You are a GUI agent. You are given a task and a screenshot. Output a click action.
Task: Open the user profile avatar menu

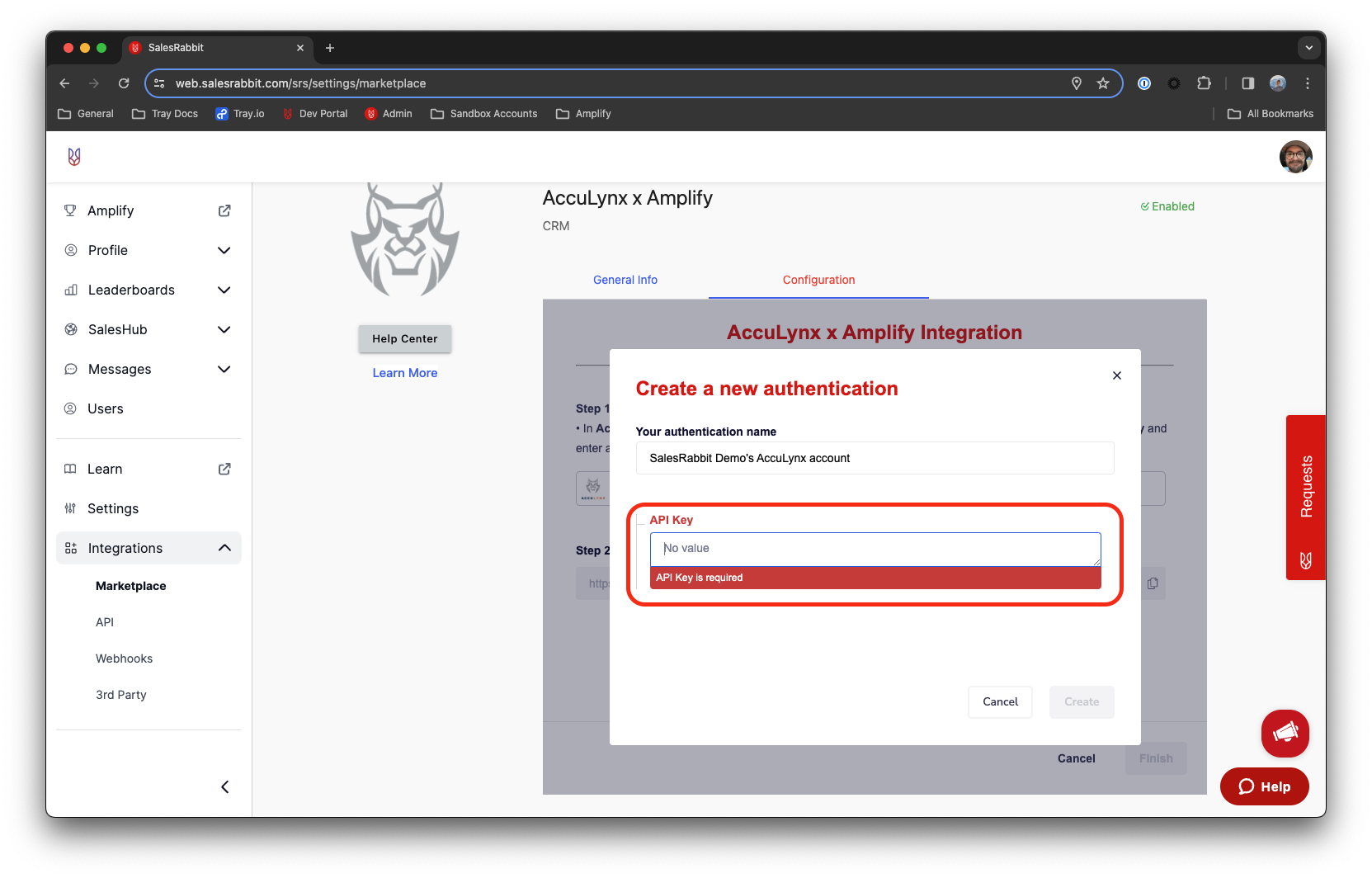1295,157
